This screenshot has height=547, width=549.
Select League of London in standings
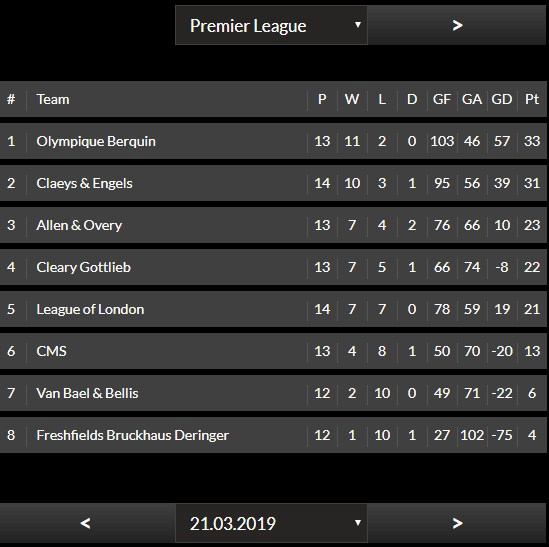[x=90, y=309]
